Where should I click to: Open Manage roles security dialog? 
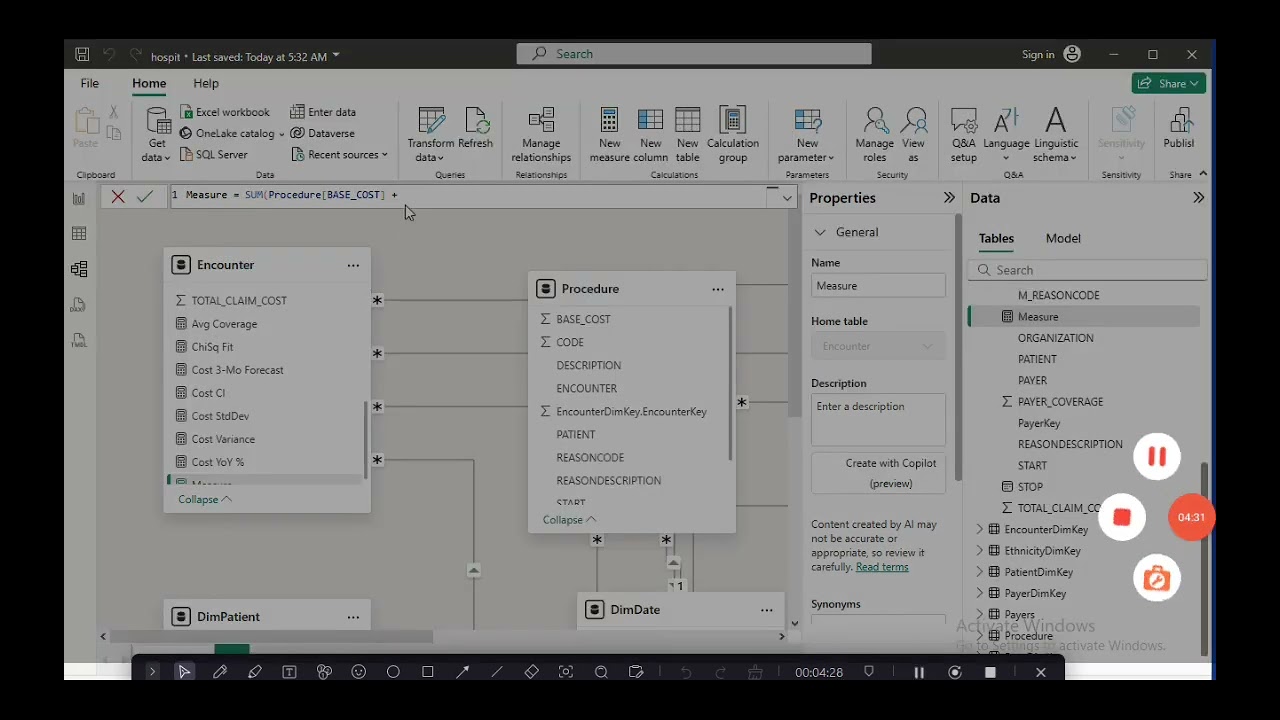(x=874, y=134)
